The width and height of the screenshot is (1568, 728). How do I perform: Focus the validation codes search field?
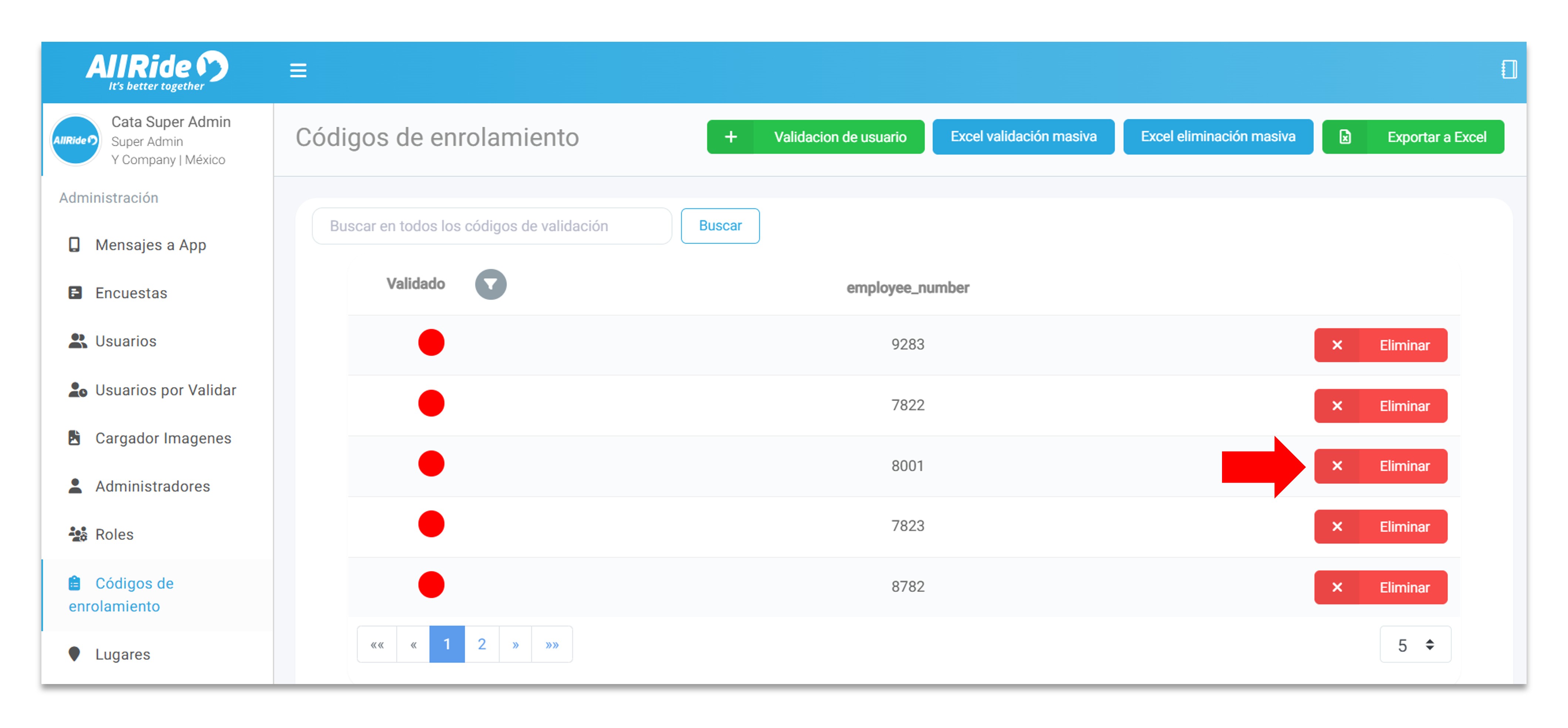(x=491, y=226)
